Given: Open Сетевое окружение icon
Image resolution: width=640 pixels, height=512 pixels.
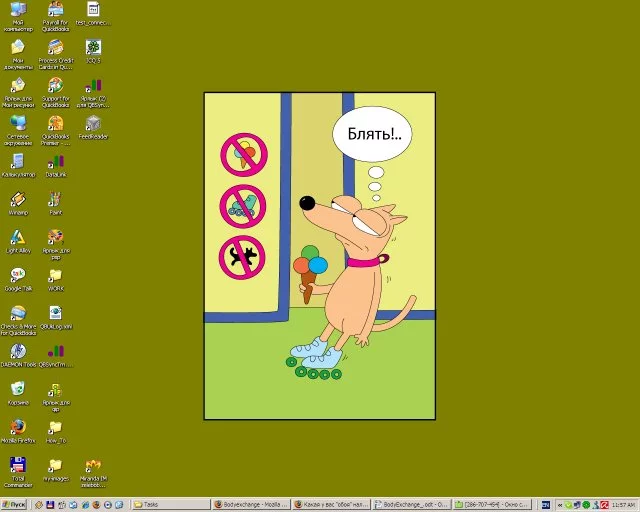Looking at the screenshot, I should point(18,130).
